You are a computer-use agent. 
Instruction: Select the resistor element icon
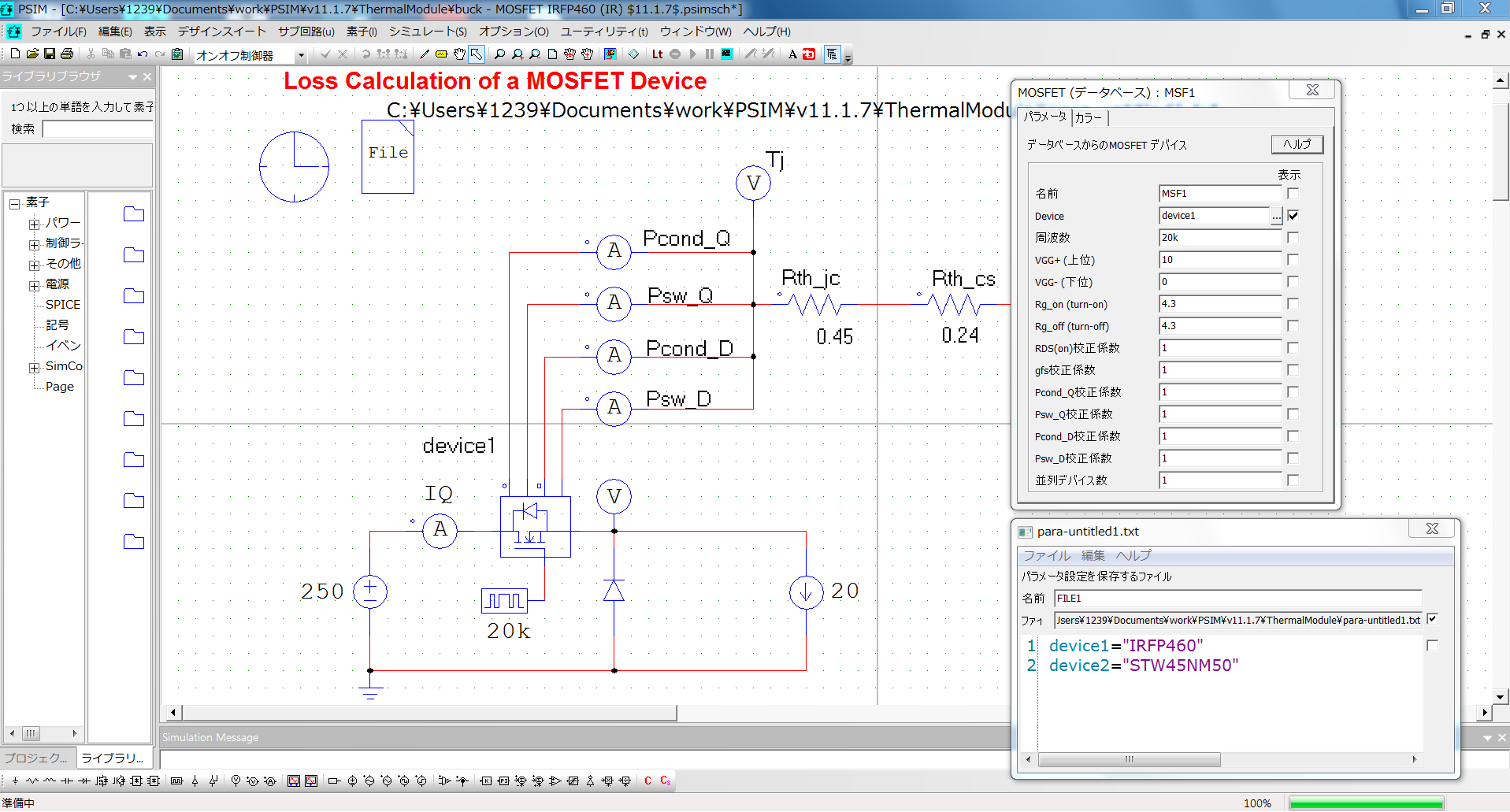32,780
